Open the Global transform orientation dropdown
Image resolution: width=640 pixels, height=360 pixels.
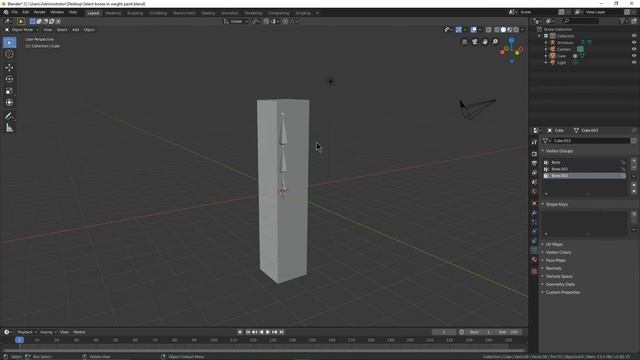236,21
